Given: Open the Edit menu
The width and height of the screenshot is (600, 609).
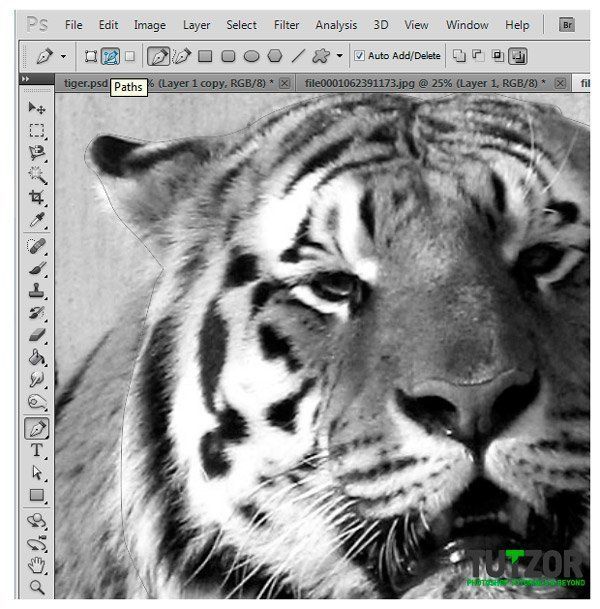Looking at the screenshot, I should point(108,25).
